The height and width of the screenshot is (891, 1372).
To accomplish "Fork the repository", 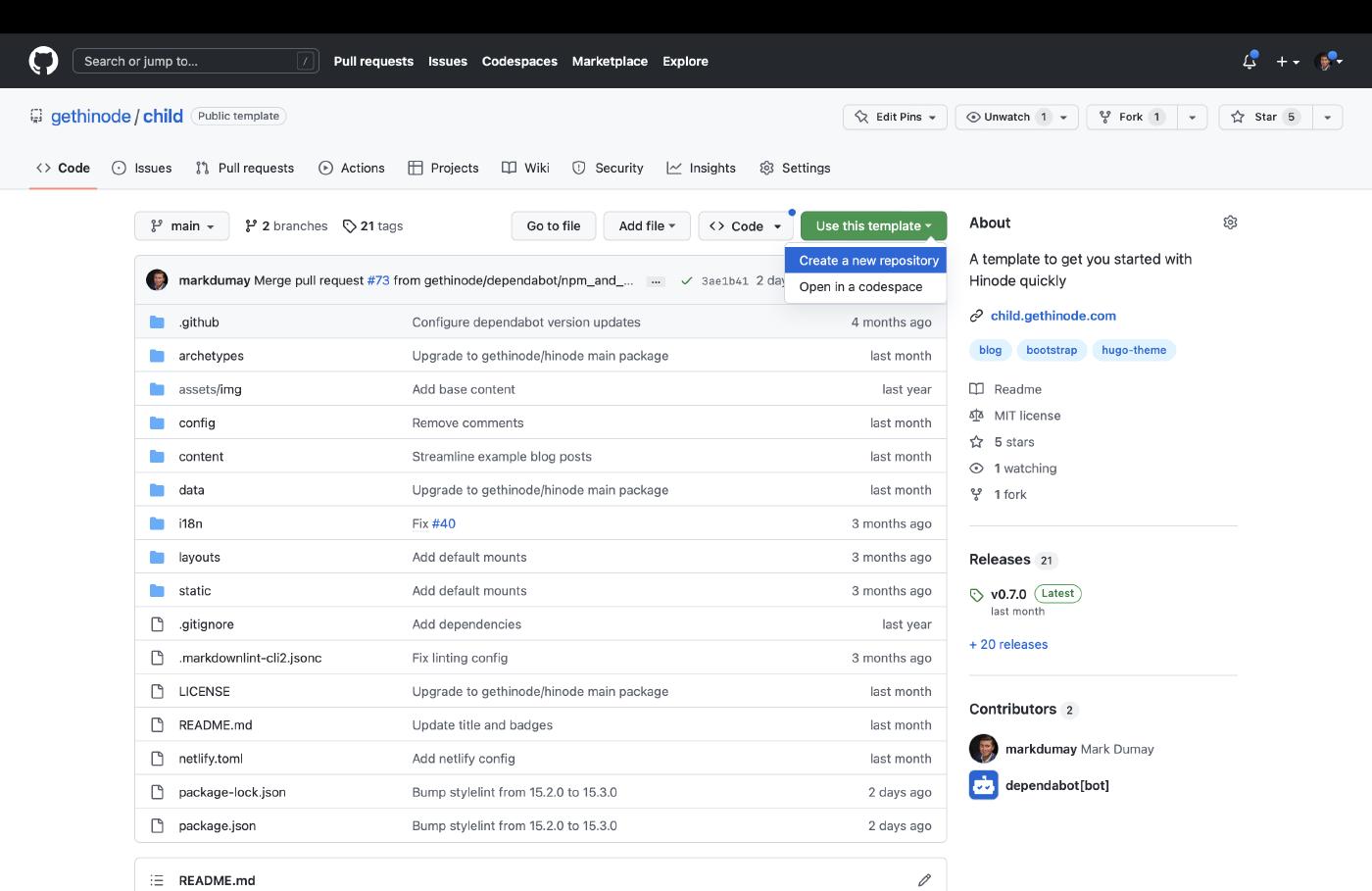I will [1131, 117].
